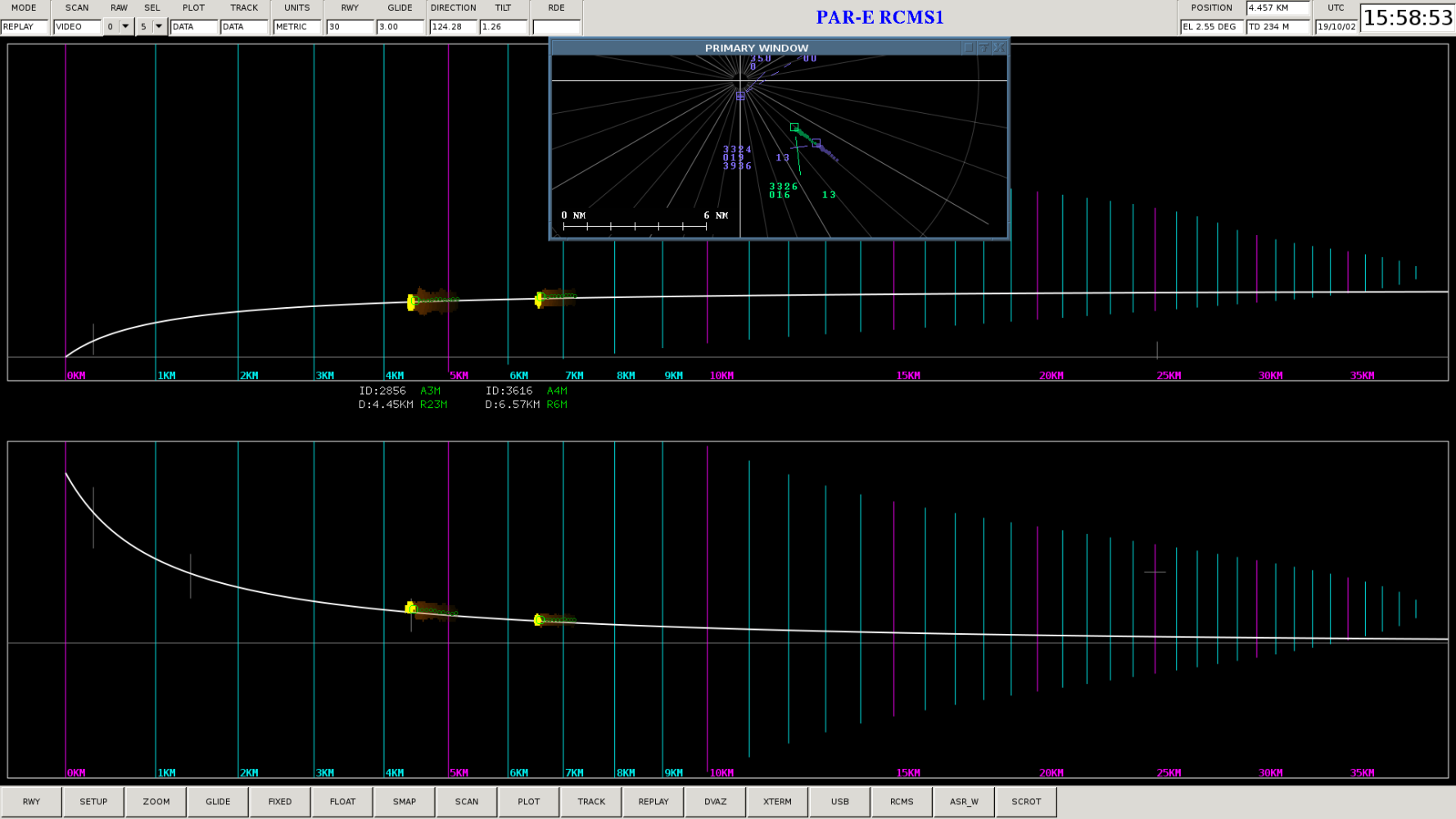
Task: Open SETUP from the bottom bar
Action: coord(93,802)
